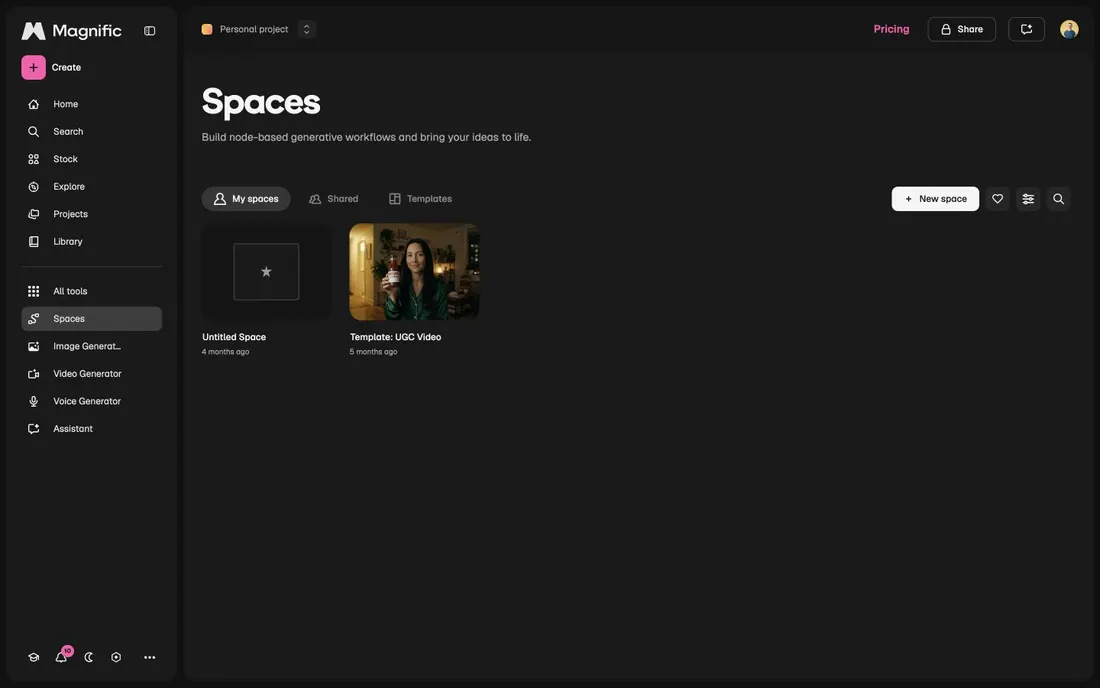Switch to Templates tab
The height and width of the screenshot is (688, 1100).
click(x=420, y=198)
